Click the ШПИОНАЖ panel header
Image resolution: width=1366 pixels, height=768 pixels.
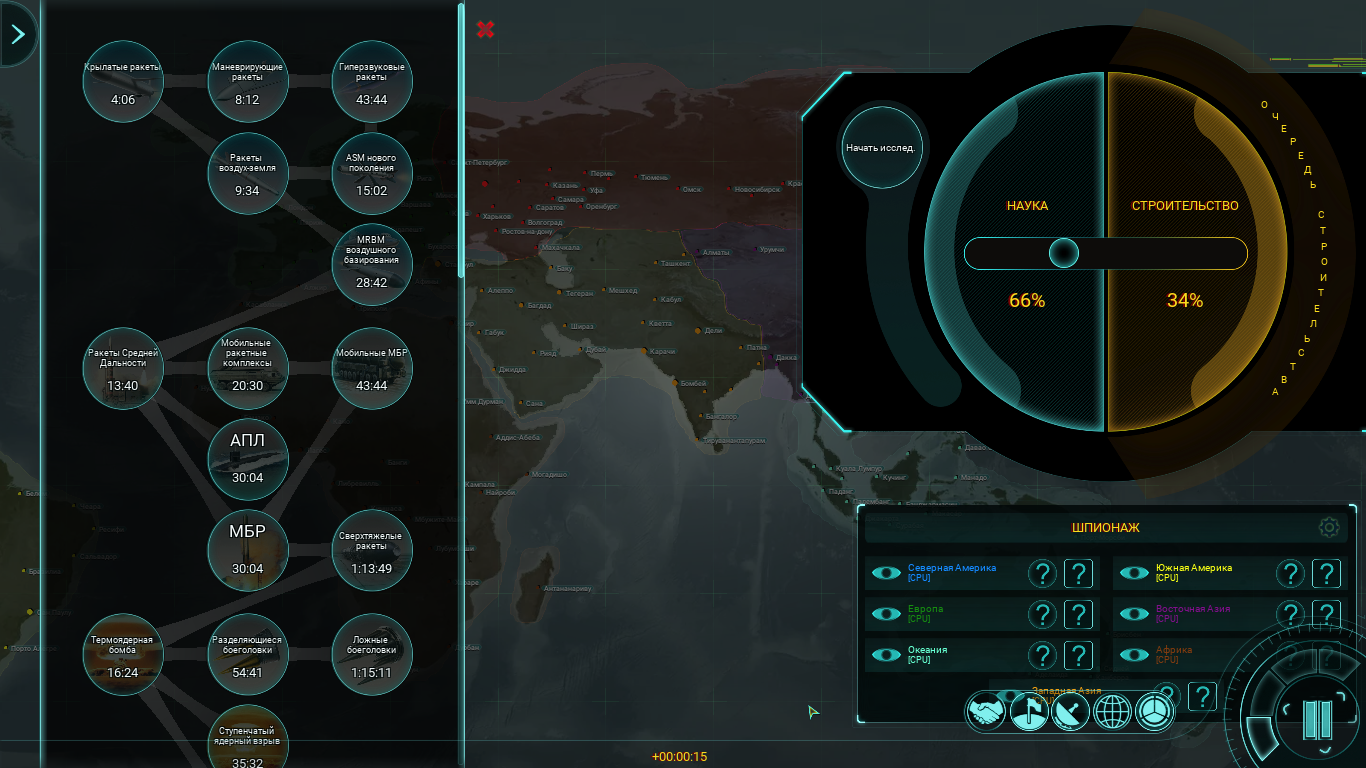tap(1105, 527)
